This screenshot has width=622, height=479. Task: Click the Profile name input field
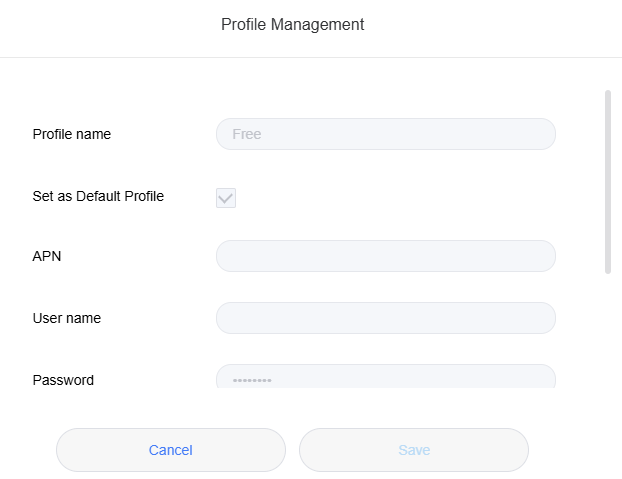coord(385,134)
